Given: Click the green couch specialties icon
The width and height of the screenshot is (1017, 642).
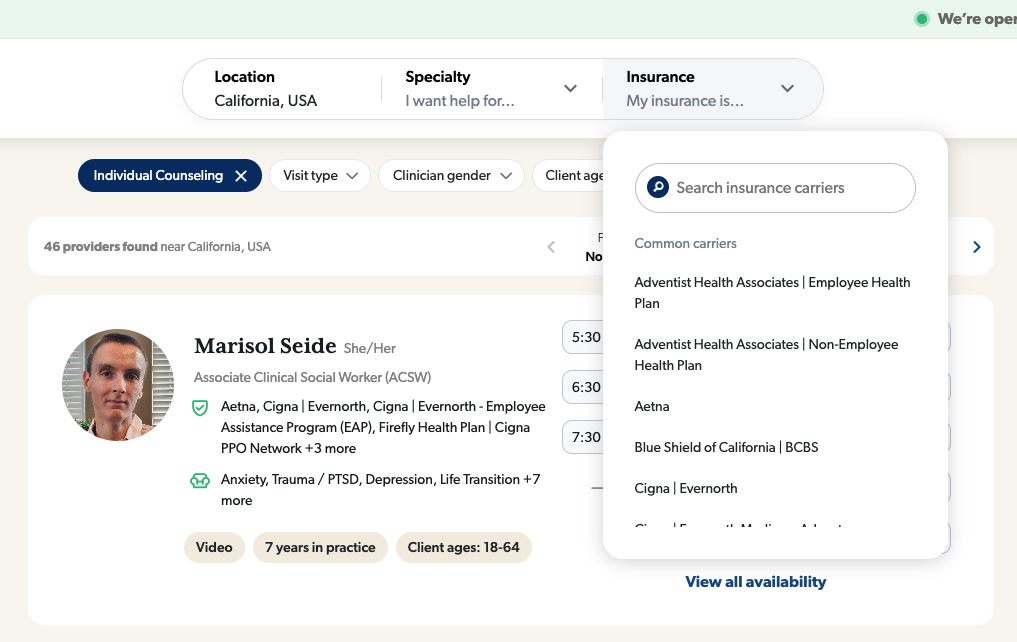Looking at the screenshot, I should coord(200,480).
